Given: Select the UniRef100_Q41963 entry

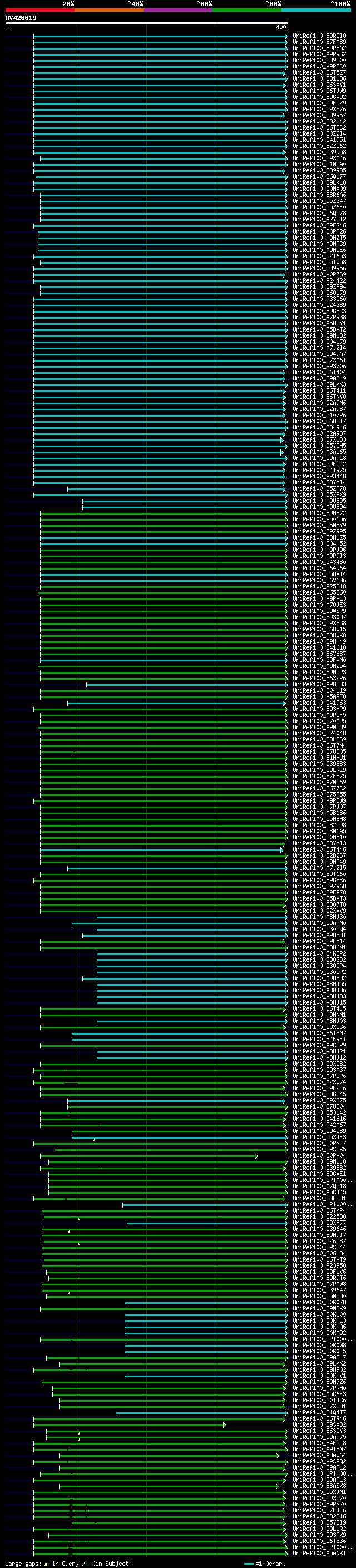Looking at the screenshot, I should [x=319, y=703].
